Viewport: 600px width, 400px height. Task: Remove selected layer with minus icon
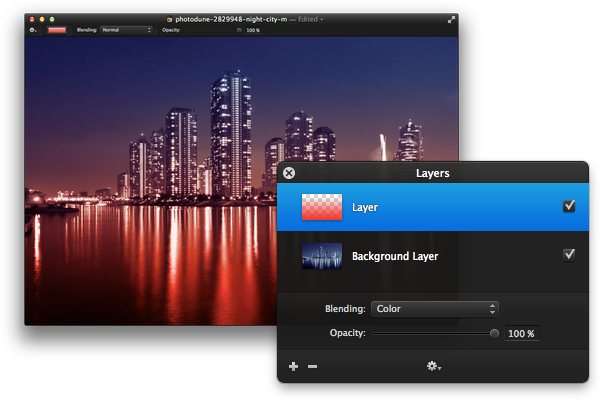(x=312, y=366)
